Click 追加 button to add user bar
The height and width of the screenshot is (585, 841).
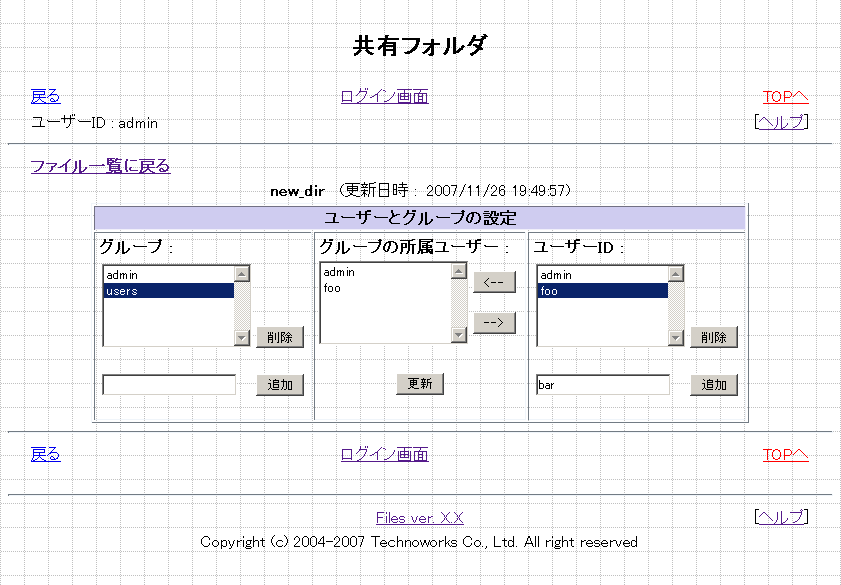tap(714, 385)
